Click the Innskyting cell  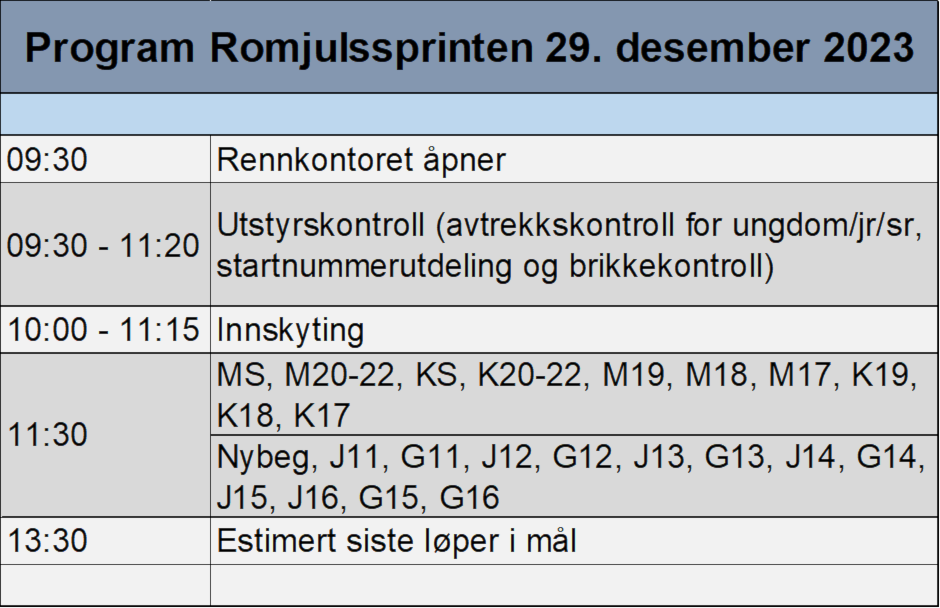click(x=574, y=330)
